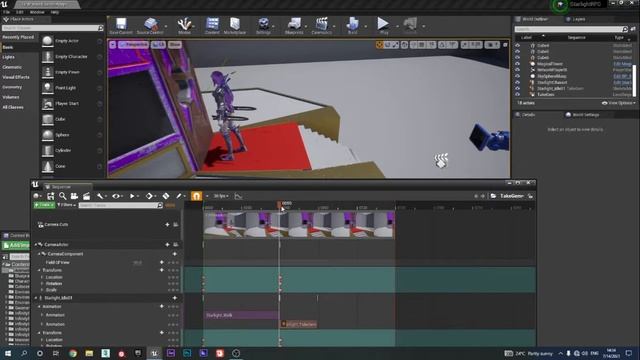Open the Marketplace toolbar icon
The image size is (640, 360).
(x=235, y=25)
